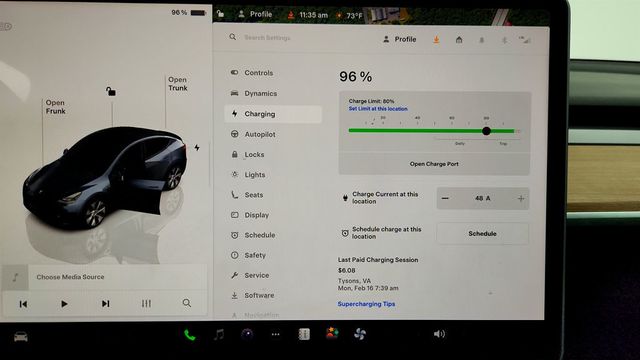
Task: Tap the car icon at the dock's left end
Action: pyautogui.click(x=21, y=337)
